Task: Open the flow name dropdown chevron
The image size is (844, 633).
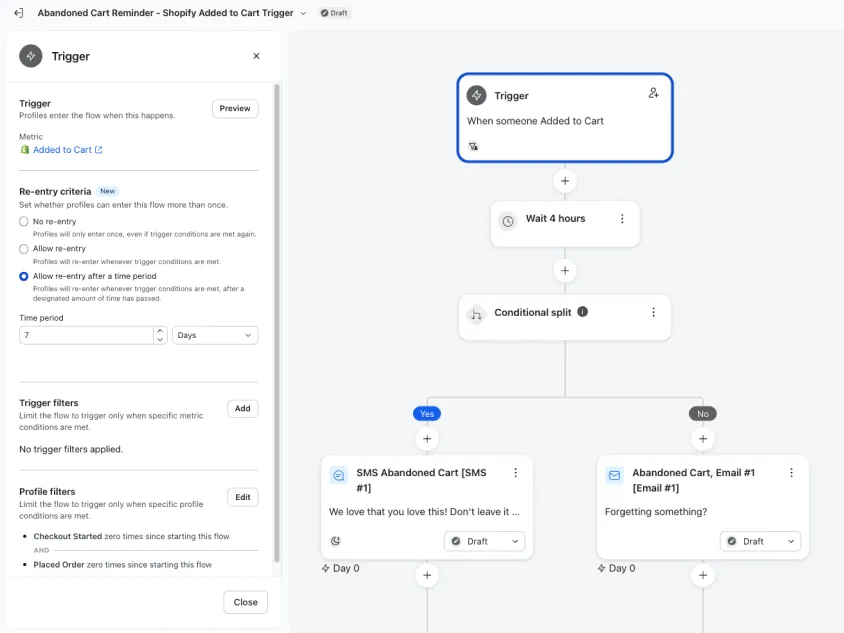Action: [x=303, y=13]
